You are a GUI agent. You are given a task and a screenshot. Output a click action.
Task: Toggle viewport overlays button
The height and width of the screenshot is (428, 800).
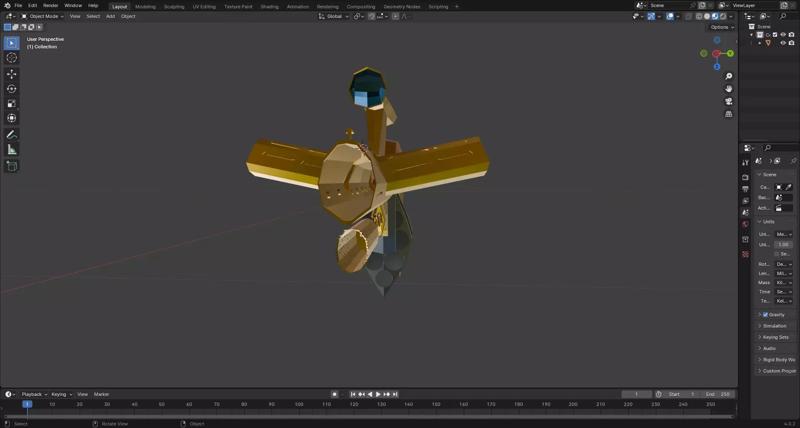(x=670, y=16)
